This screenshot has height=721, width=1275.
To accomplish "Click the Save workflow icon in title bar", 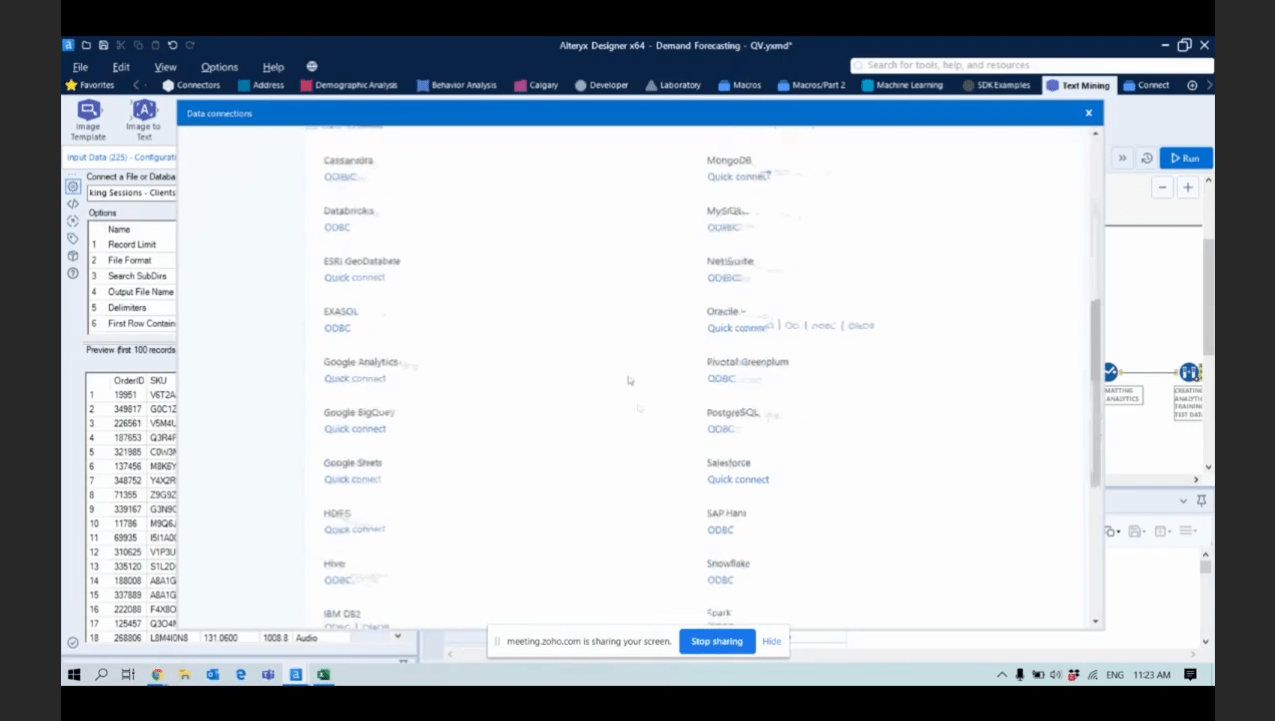I will click(x=103, y=45).
